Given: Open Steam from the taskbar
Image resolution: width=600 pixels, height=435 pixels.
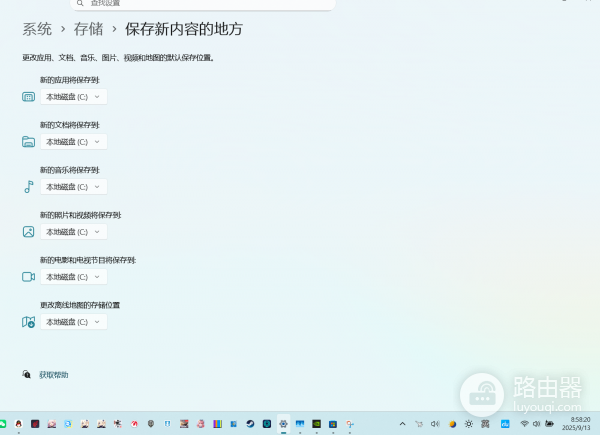Looking at the screenshot, I should tap(250, 424).
